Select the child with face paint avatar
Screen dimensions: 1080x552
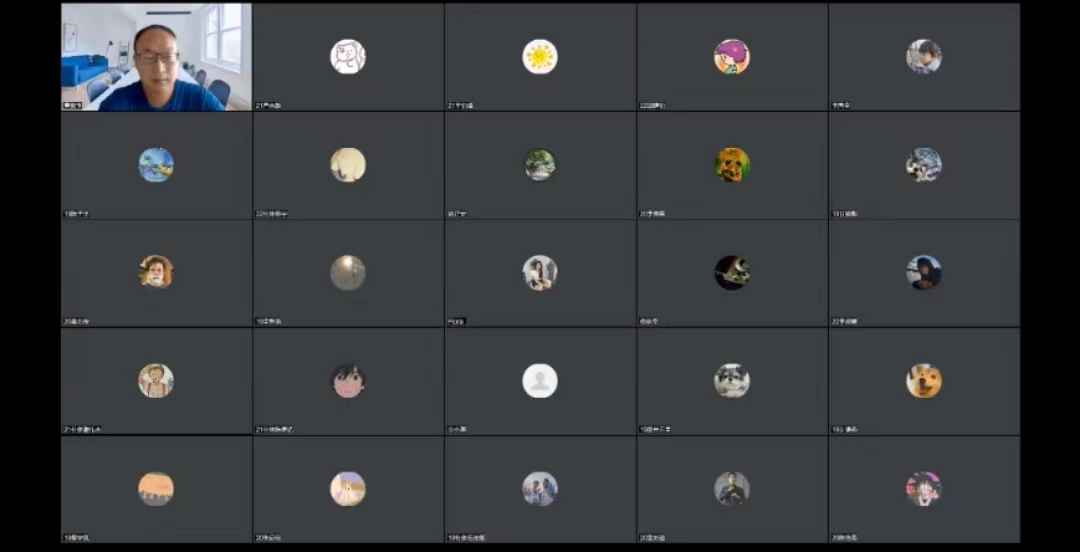tap(156, 272)
